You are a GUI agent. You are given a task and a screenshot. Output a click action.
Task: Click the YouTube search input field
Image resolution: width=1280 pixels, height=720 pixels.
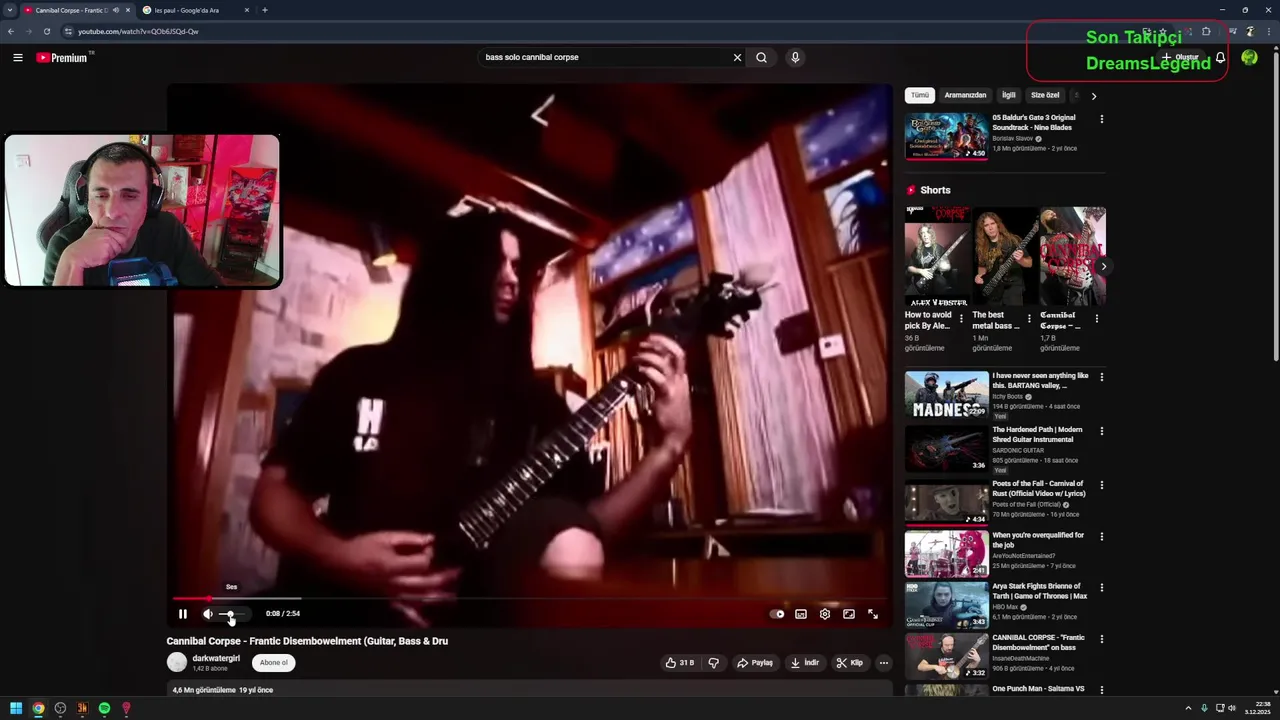click(605, 57)
